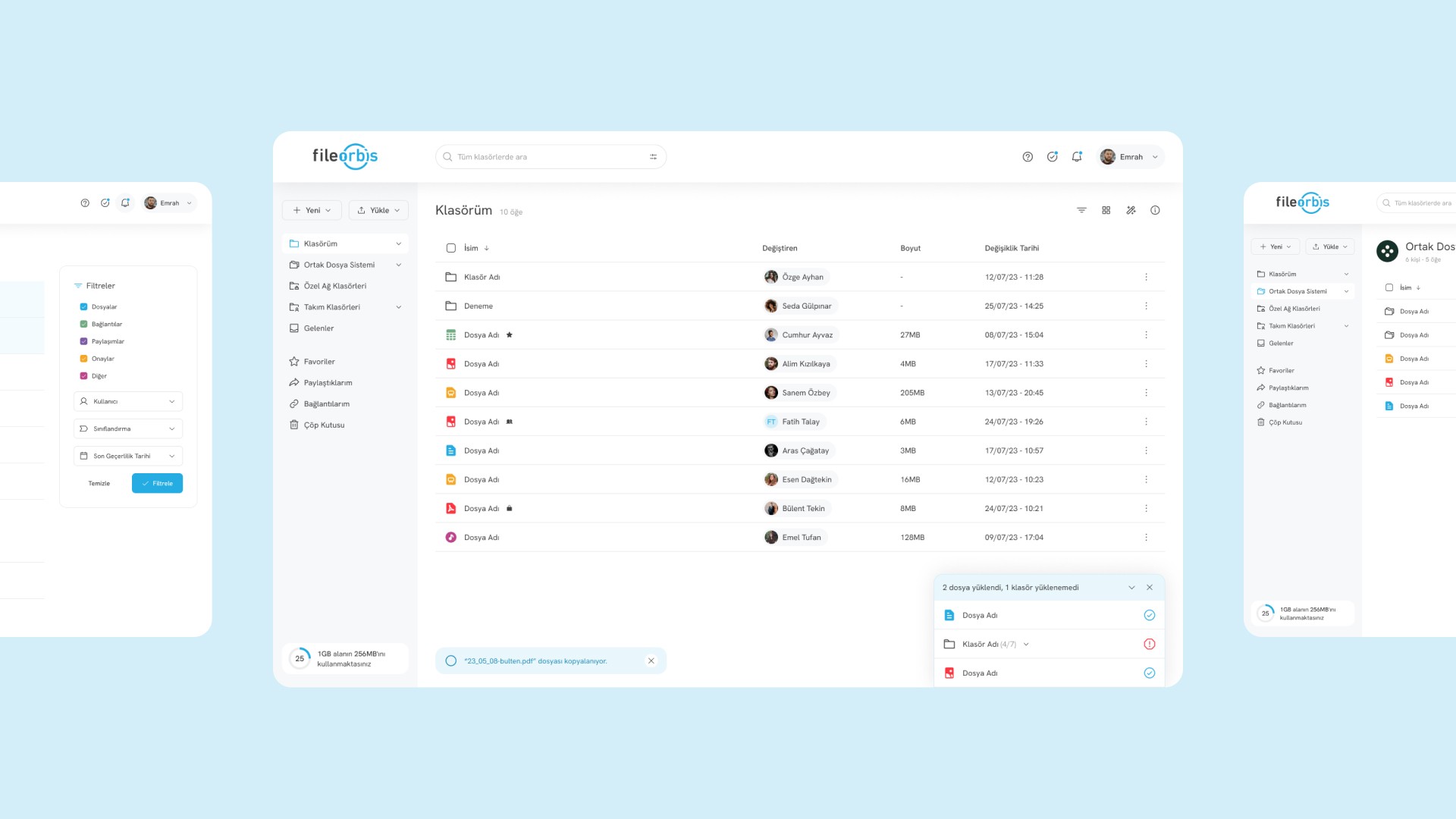This screenshot has height=819, width=1456.
Task: Open the Yeni dropdown button
Action: tap(312, 210)
